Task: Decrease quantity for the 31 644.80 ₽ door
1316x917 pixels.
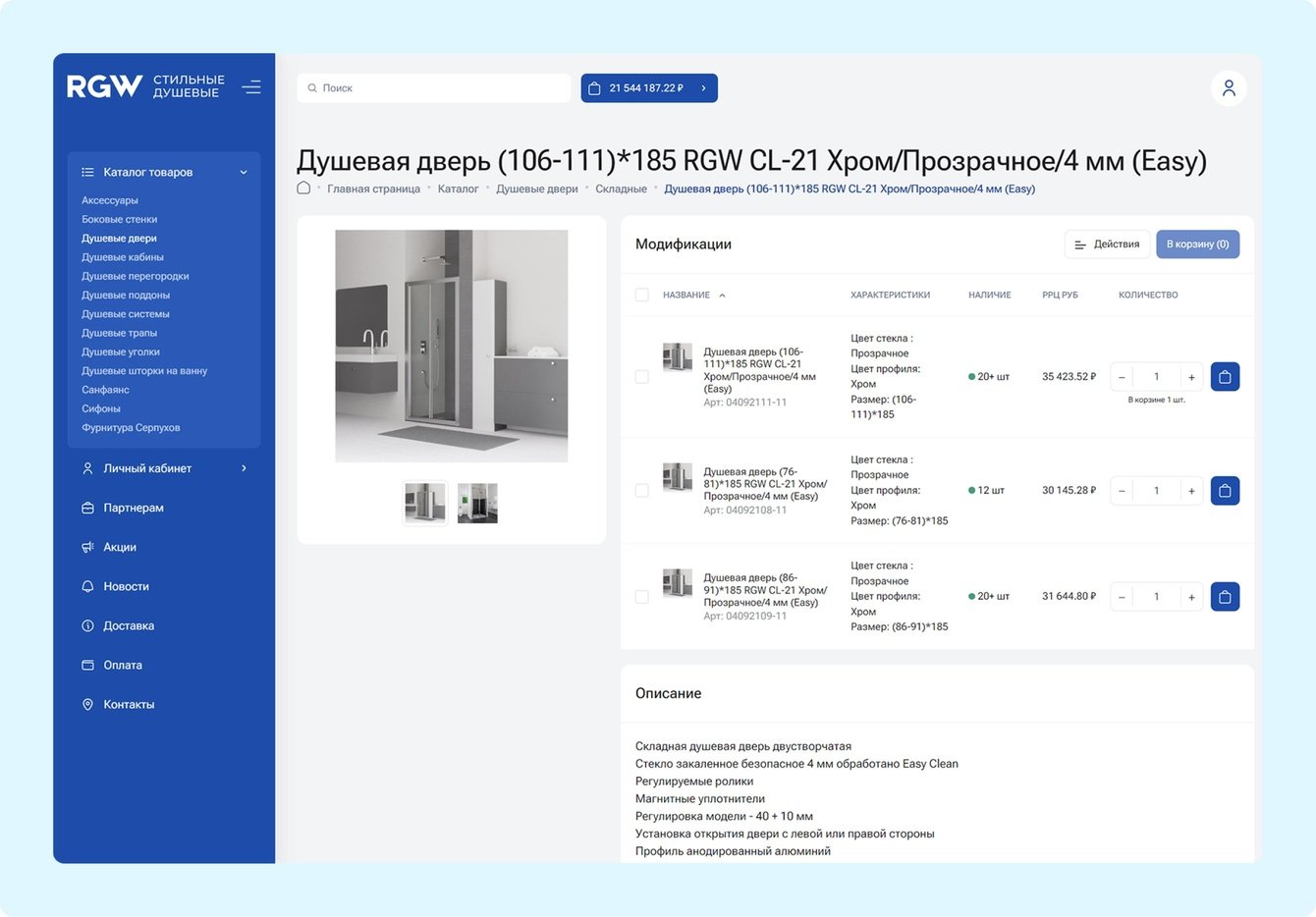Action: 1122,597
